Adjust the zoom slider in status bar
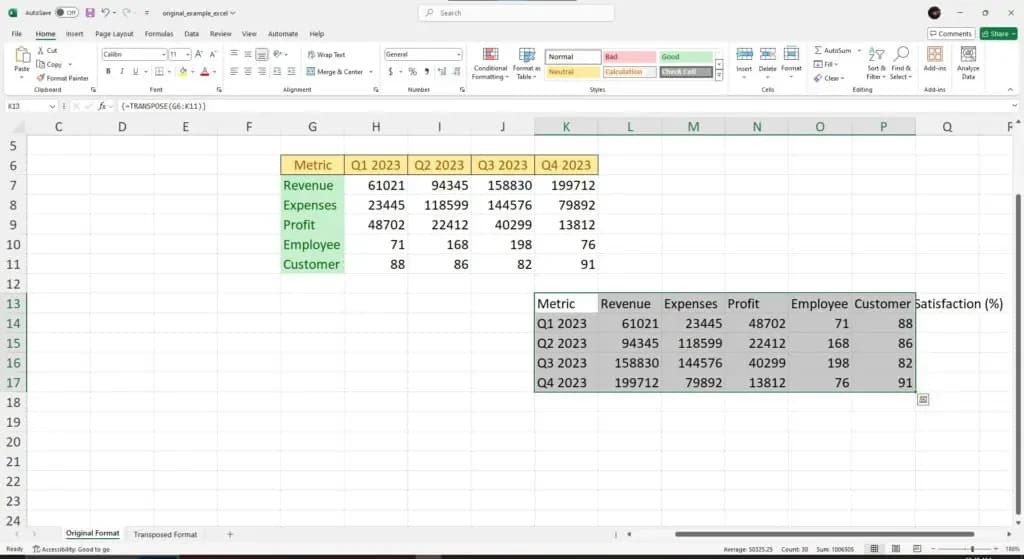Viewport: 1024px width, 559px height. click(x=972, y=549)
